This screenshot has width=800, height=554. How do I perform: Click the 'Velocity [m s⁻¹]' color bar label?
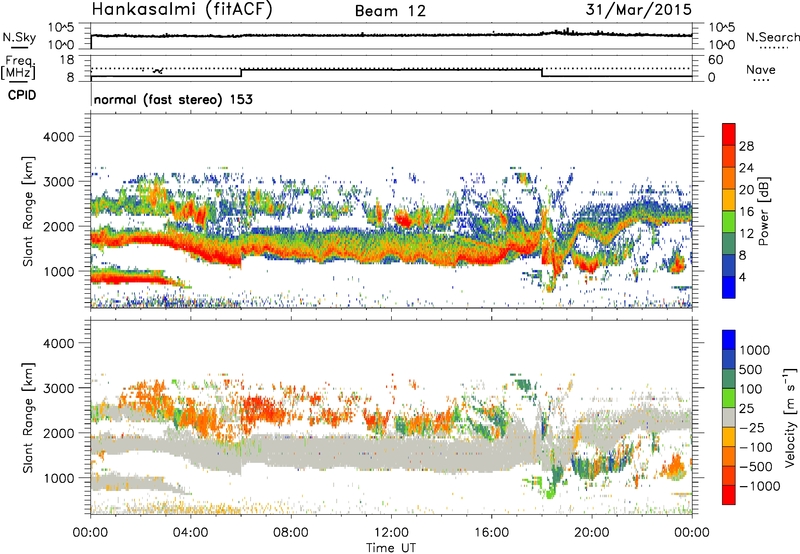tap(790, 417)
